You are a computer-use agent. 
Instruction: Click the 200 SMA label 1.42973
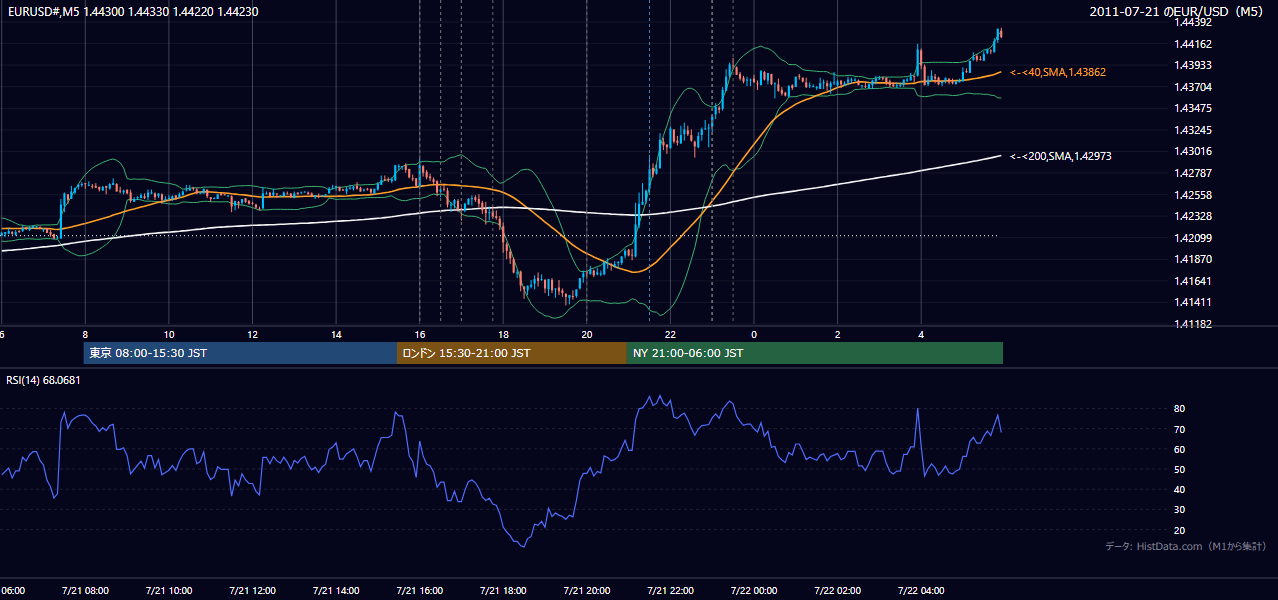coord(1061,156)
